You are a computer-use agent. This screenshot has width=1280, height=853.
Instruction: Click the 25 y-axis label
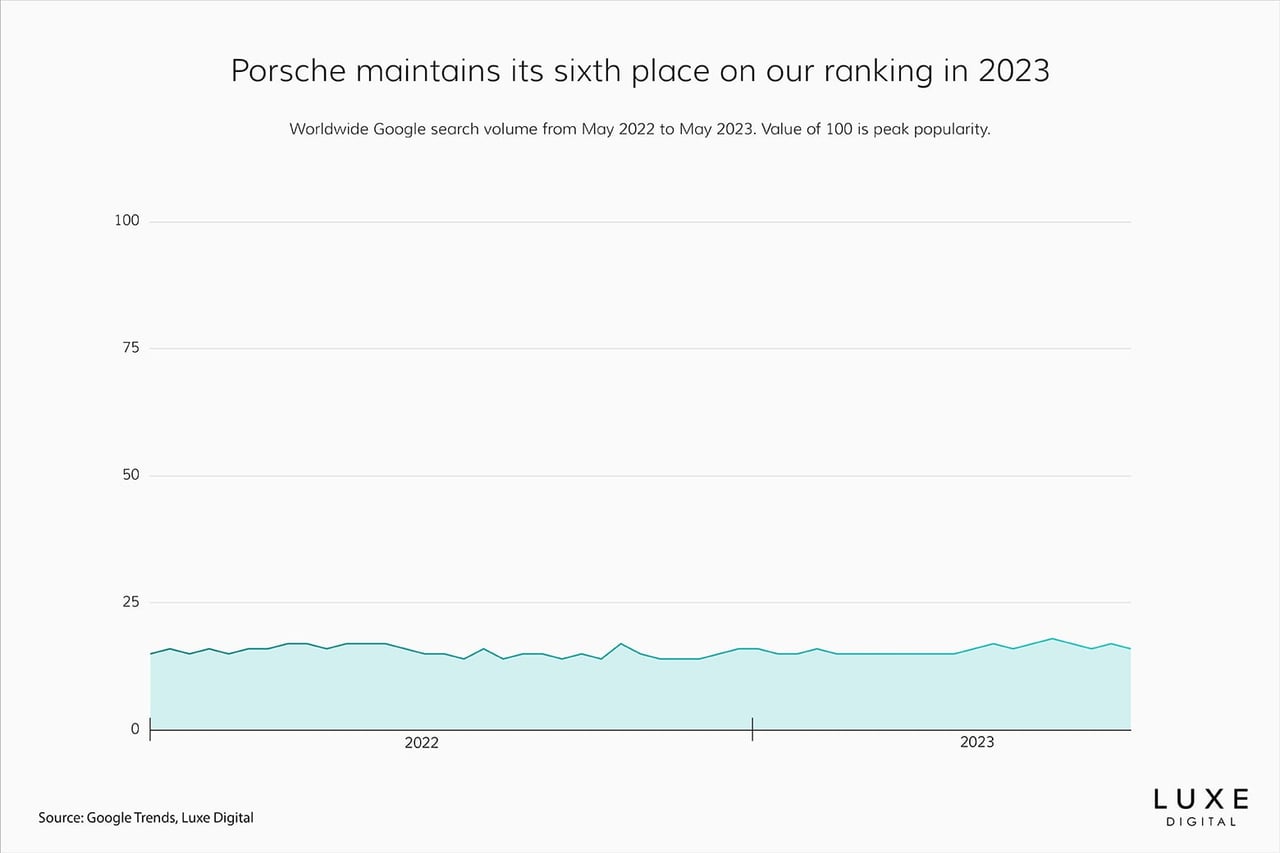tap(131, 601)
